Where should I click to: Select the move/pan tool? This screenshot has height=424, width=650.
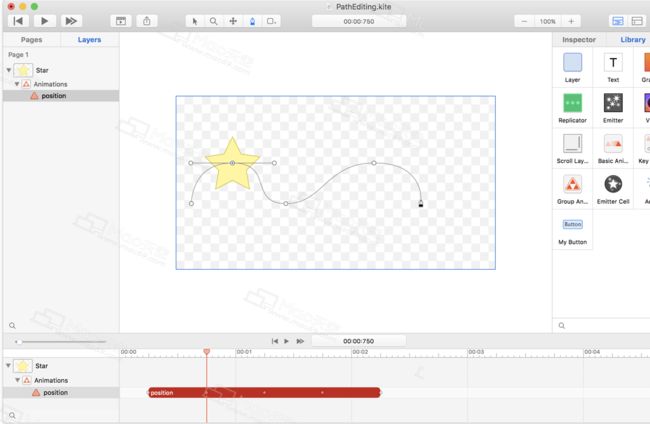click(233, 21)
